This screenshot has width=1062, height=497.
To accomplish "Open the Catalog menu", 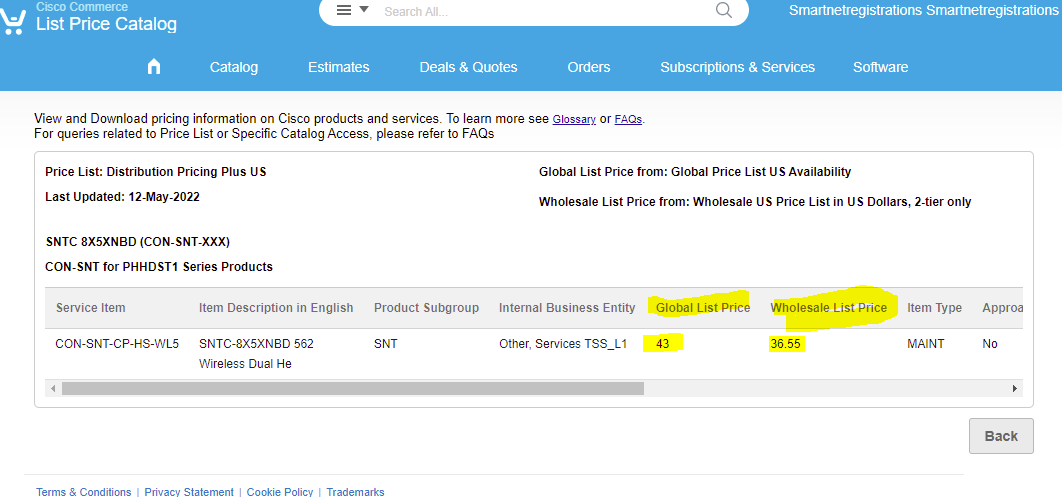I will [234, 67].
